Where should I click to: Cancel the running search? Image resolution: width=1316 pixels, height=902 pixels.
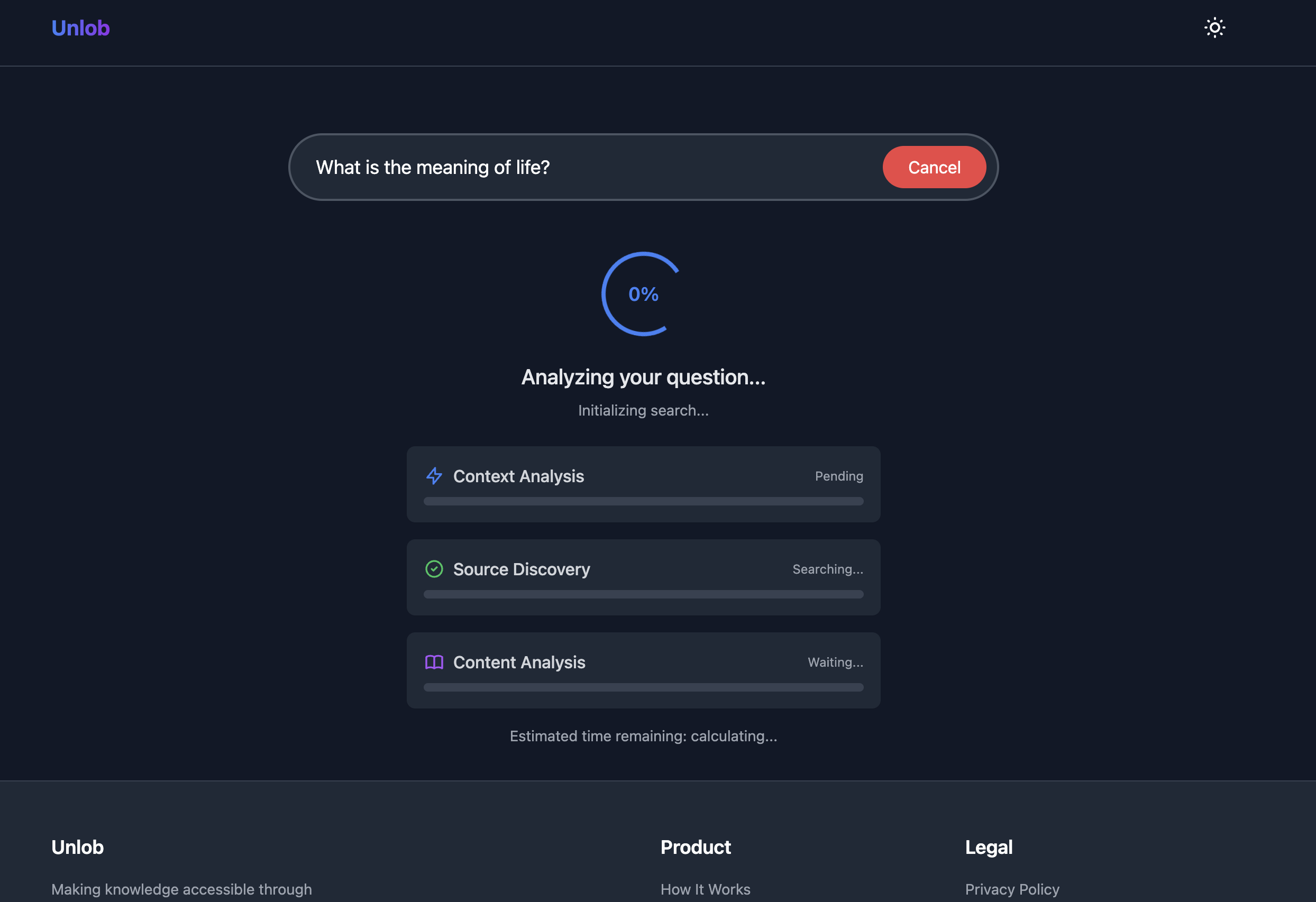click(934, 168)
